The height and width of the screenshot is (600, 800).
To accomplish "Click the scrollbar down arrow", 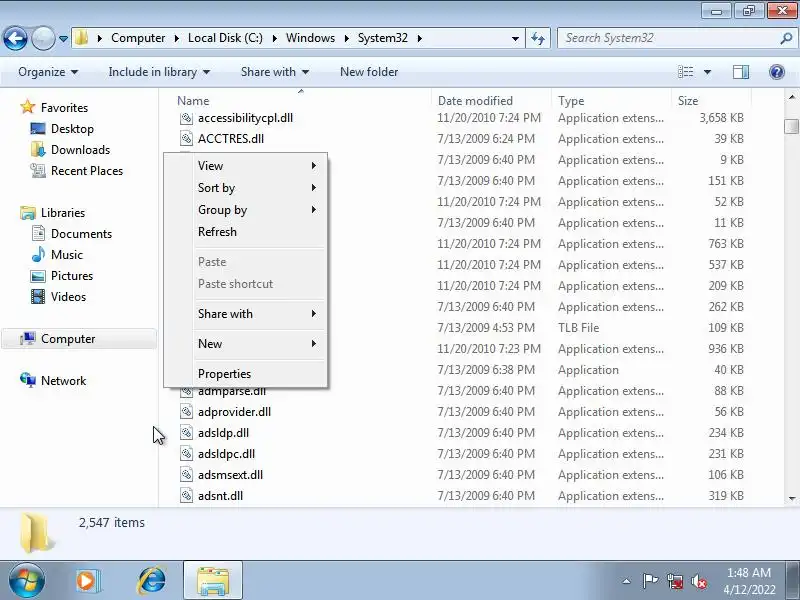I will tap(792, 498).
